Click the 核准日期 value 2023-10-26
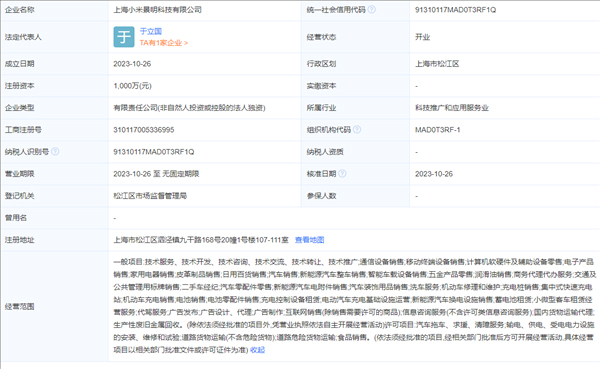Screen dimensions: 600x369 [x=434, y=174]
